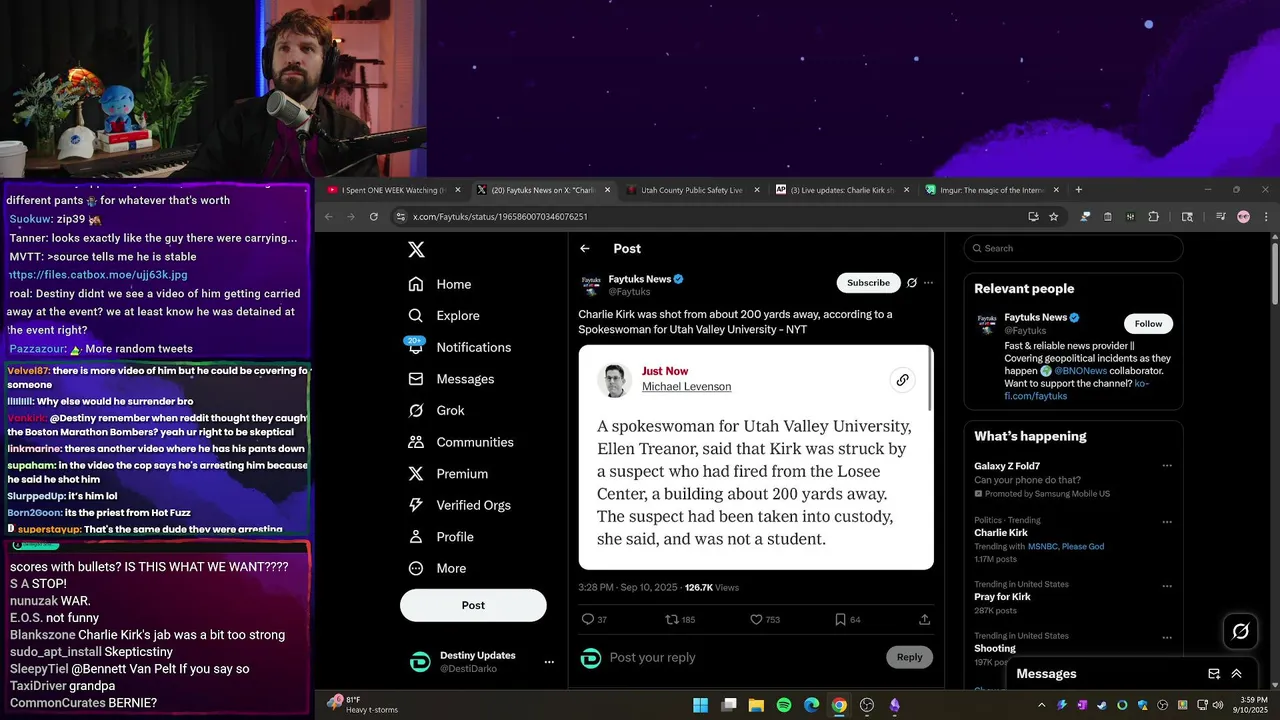Open more options for the Shooting trend
Viewport: 1280px width, 720px height.
click(x=1167, y=637)
